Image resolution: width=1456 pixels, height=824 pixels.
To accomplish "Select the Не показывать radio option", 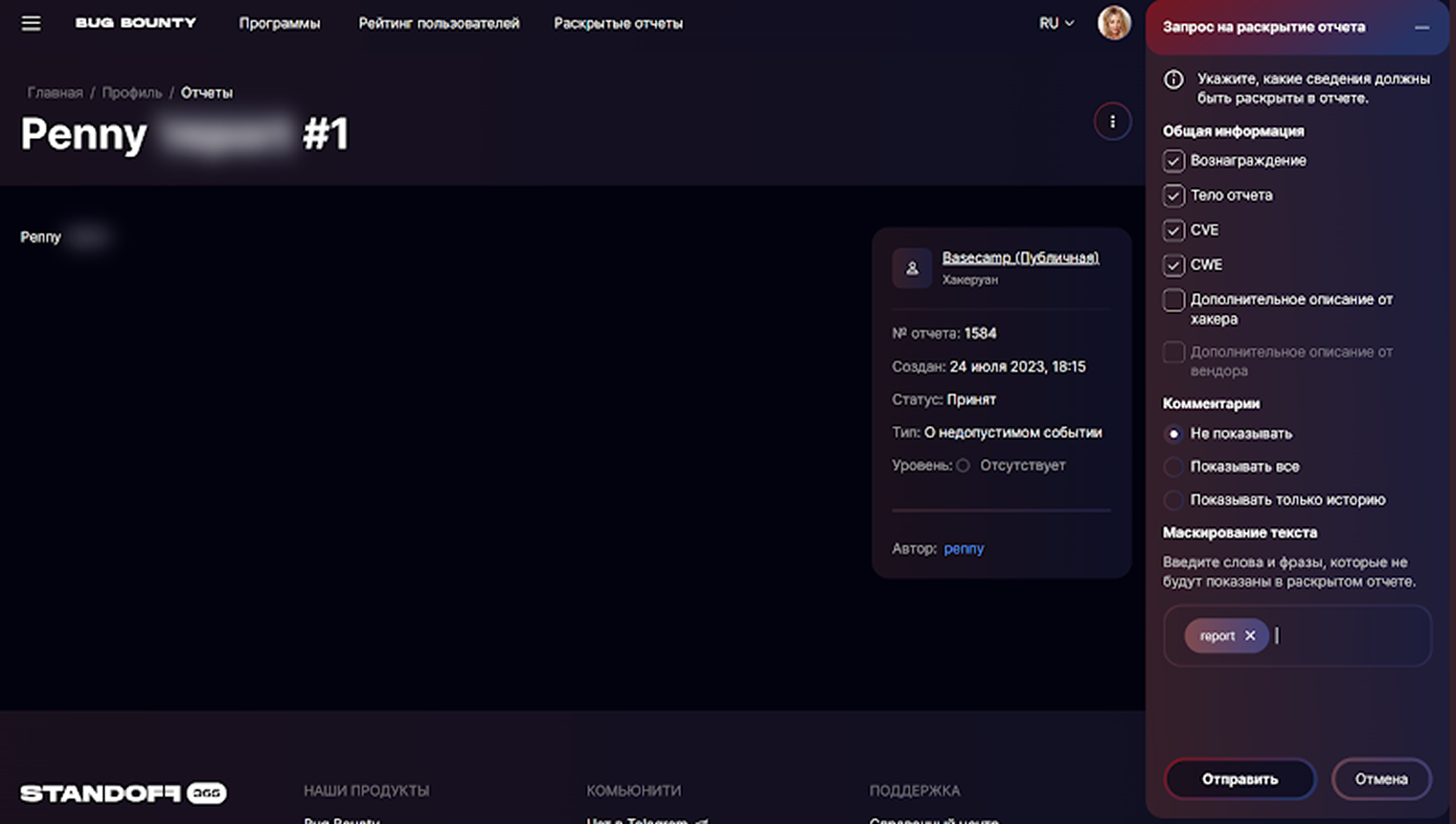I will (x=1173, y=434).
